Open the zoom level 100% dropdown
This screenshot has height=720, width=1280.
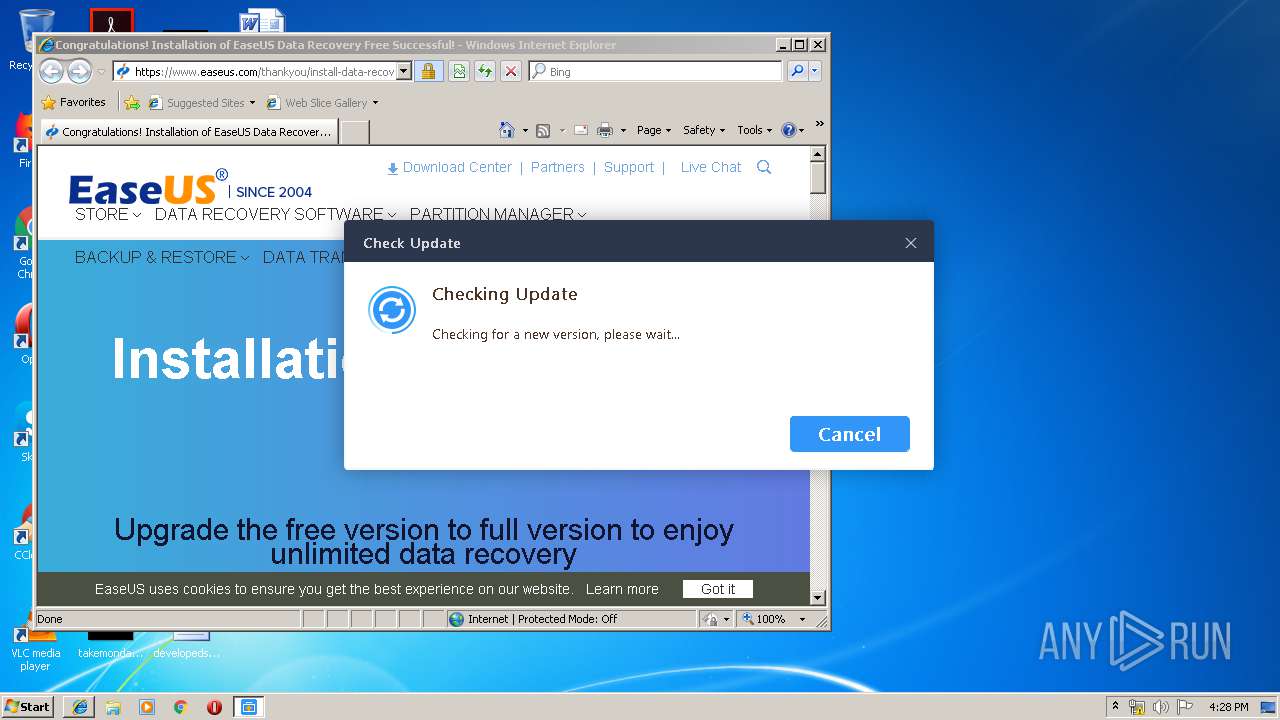(x=802, y=619)
